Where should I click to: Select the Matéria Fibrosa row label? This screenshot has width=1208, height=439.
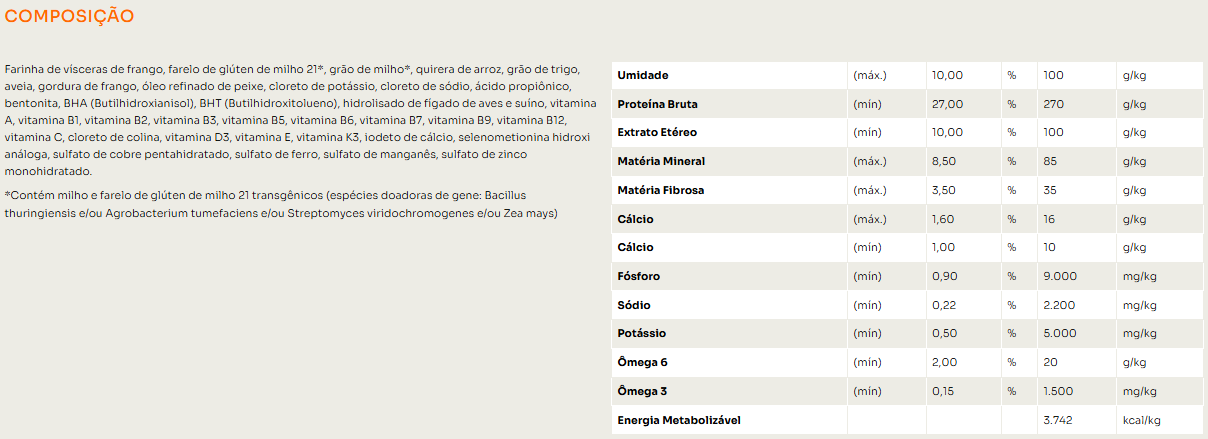[x=661, y=190]
